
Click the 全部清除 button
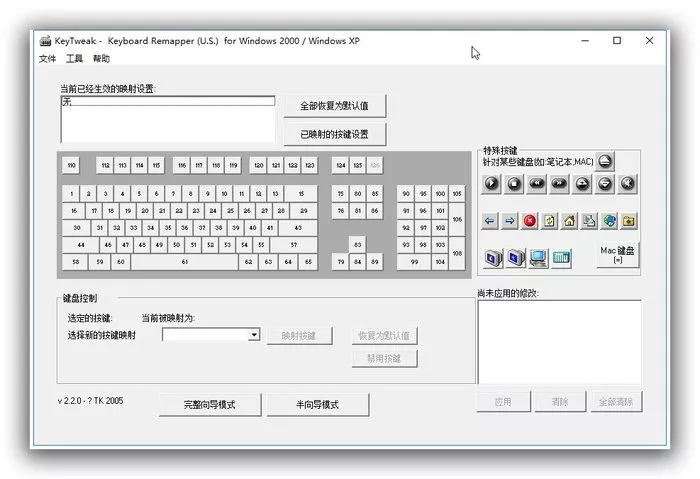pyautogui.click(x=616, y=402)
